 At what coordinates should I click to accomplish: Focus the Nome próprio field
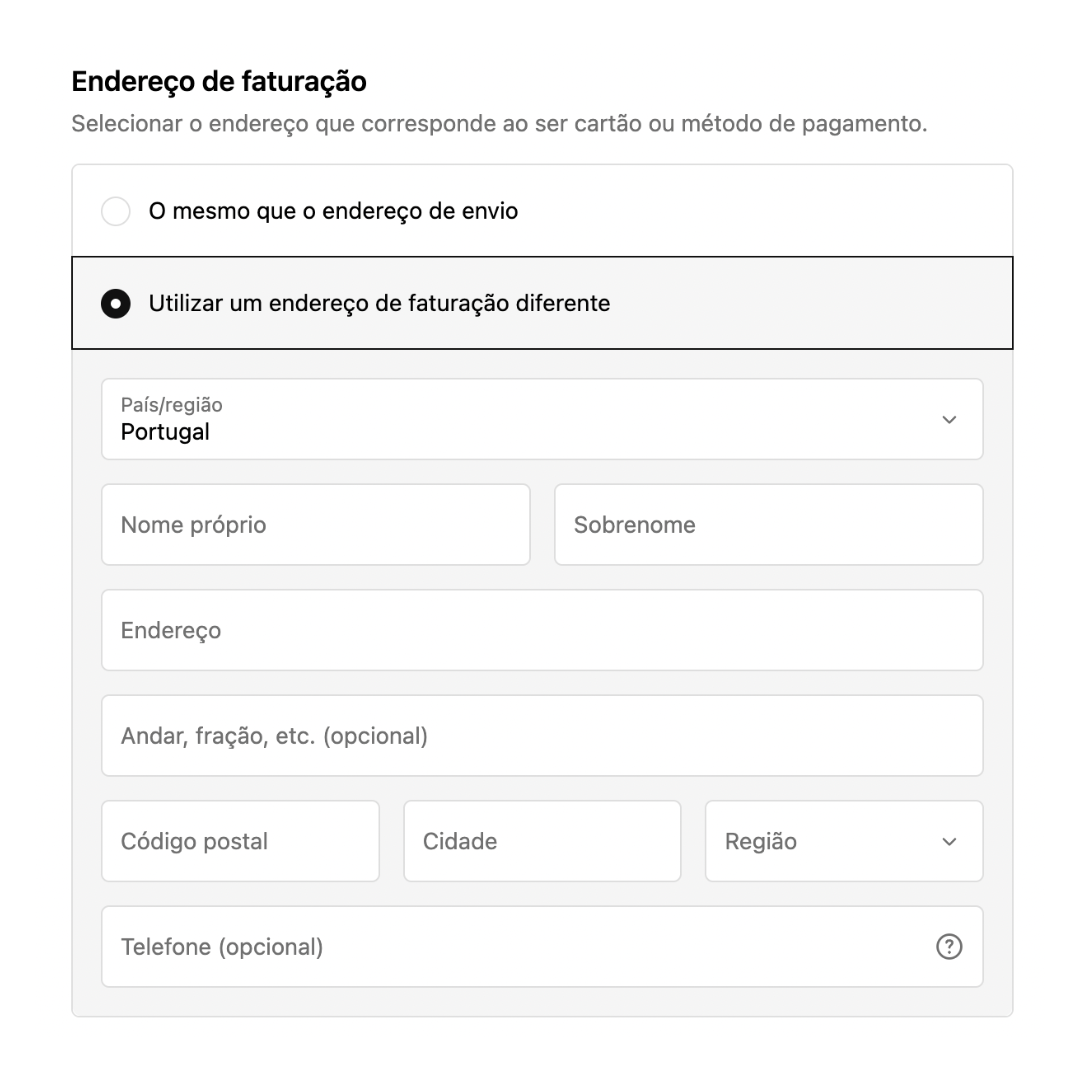(x=315, y=525)
